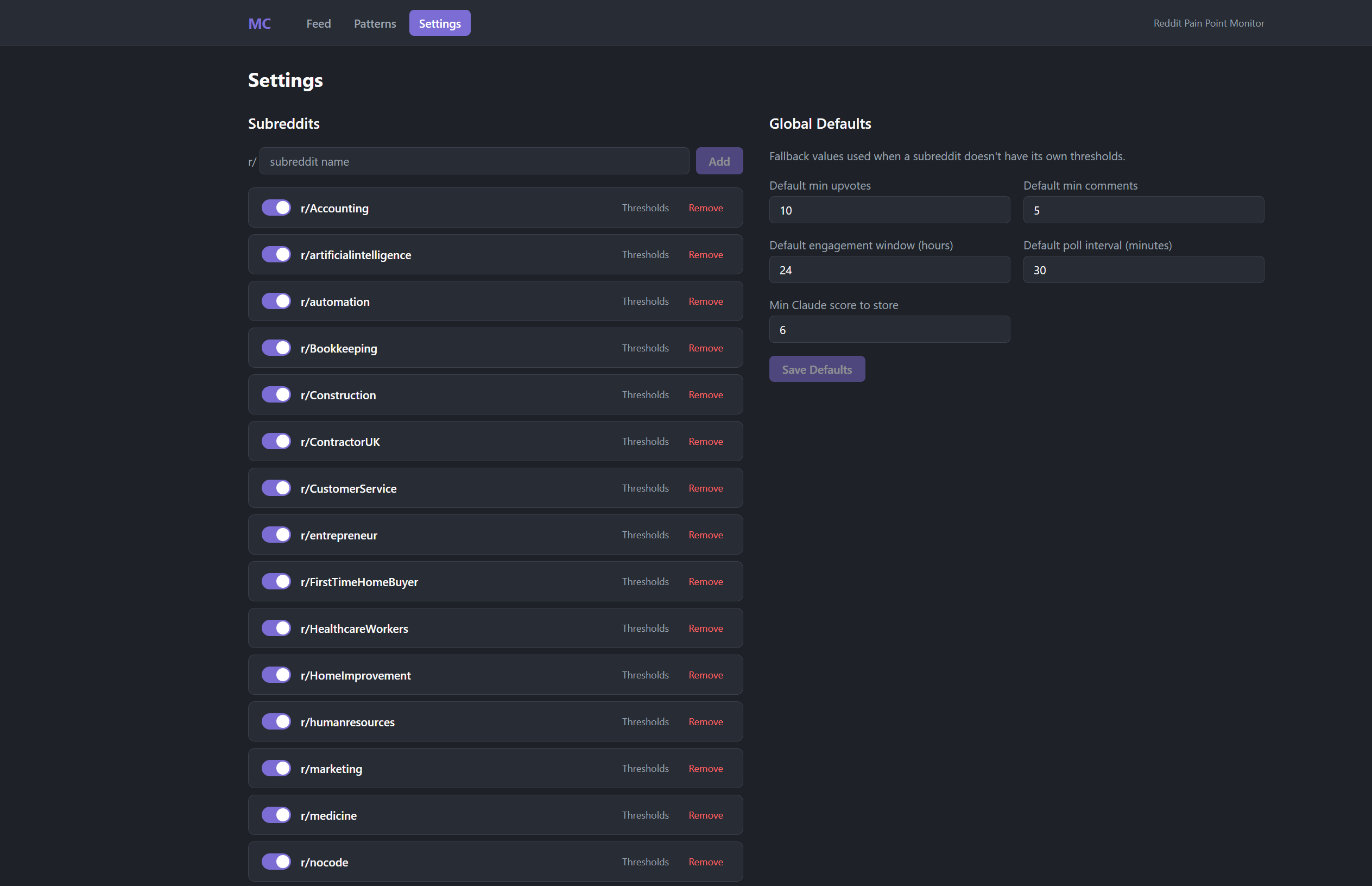Viewport: 1372px width, 886px height.
Task: Select the Settings tab
Action: [439, 23]
